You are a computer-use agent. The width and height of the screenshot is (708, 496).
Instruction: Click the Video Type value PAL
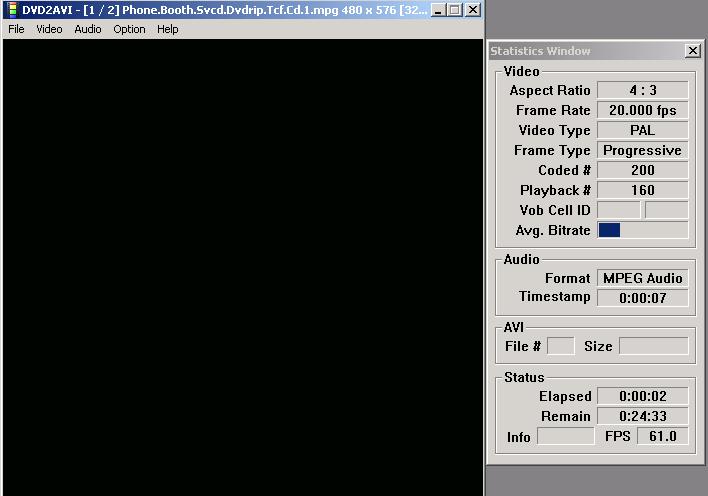tap(643, 130)
